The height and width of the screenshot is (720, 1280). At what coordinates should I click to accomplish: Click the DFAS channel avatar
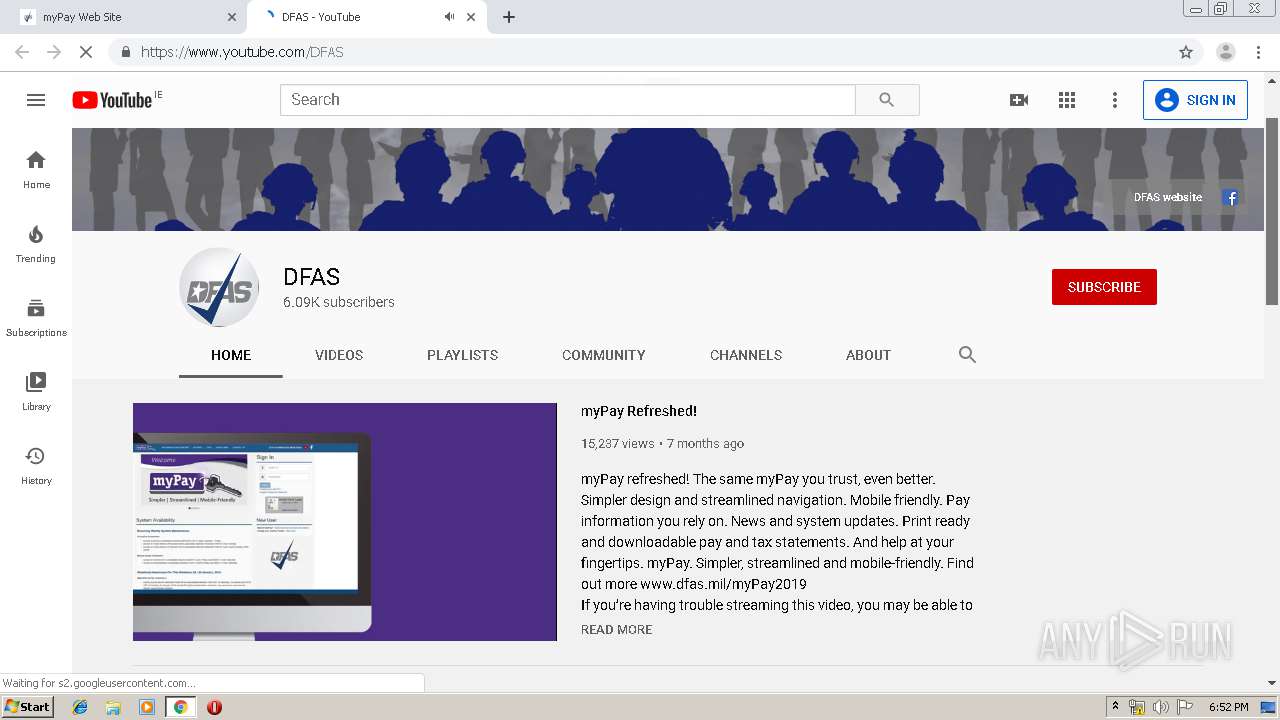(219, 287)
